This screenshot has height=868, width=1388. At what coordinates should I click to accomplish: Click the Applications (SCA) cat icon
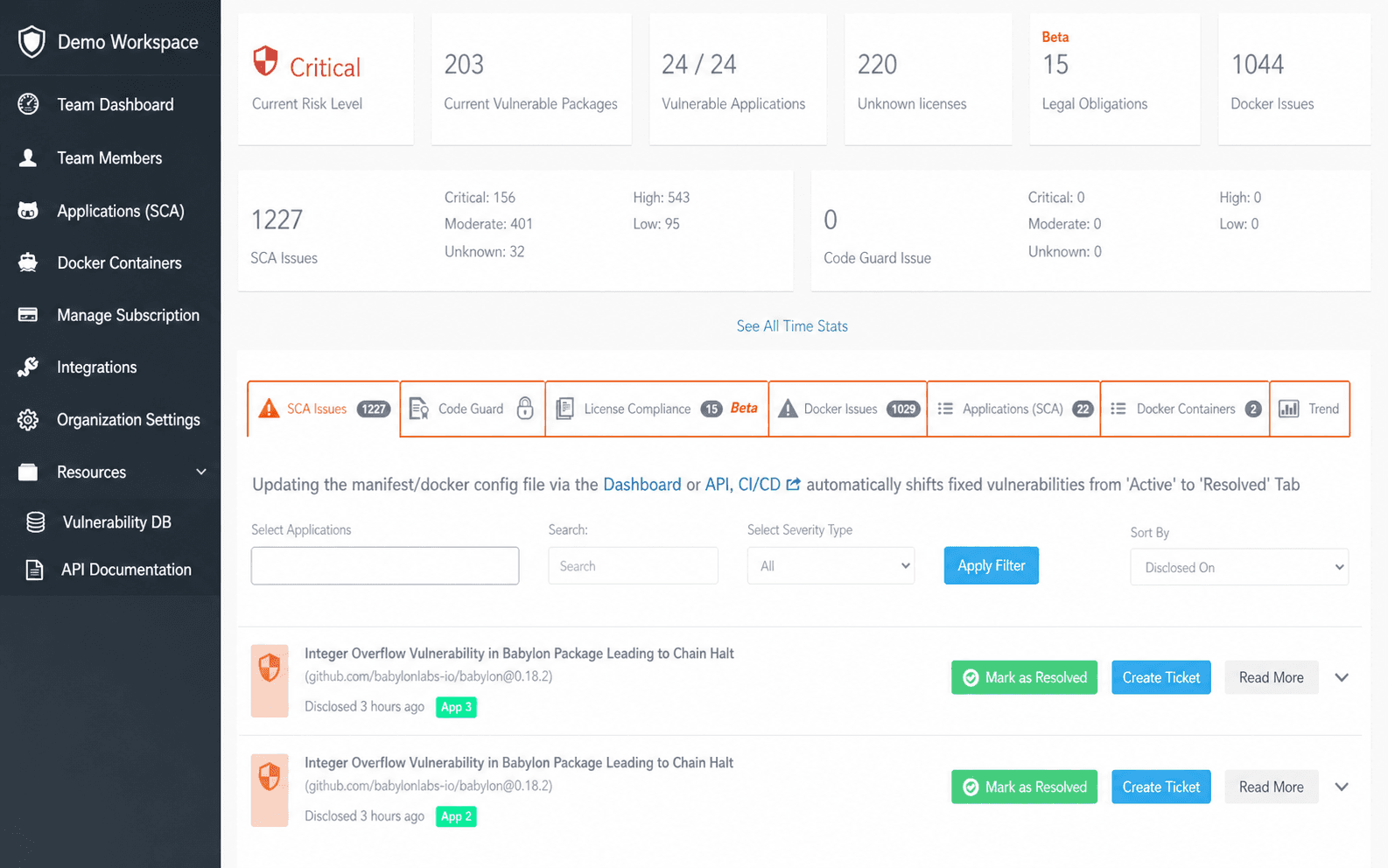pyautogui.click(x=28, y=211)
